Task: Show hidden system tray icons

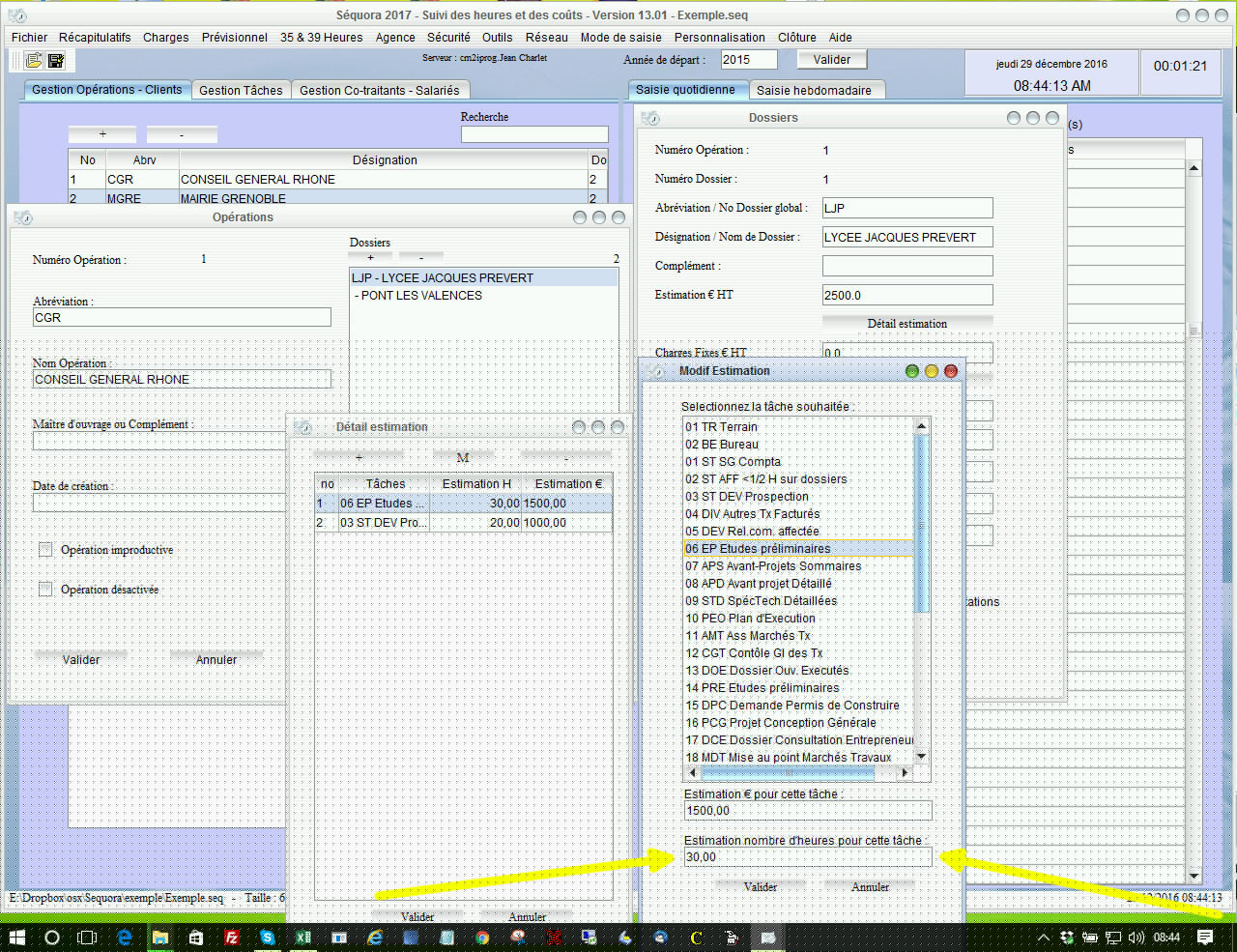Action: click(x=1044, y=937)
